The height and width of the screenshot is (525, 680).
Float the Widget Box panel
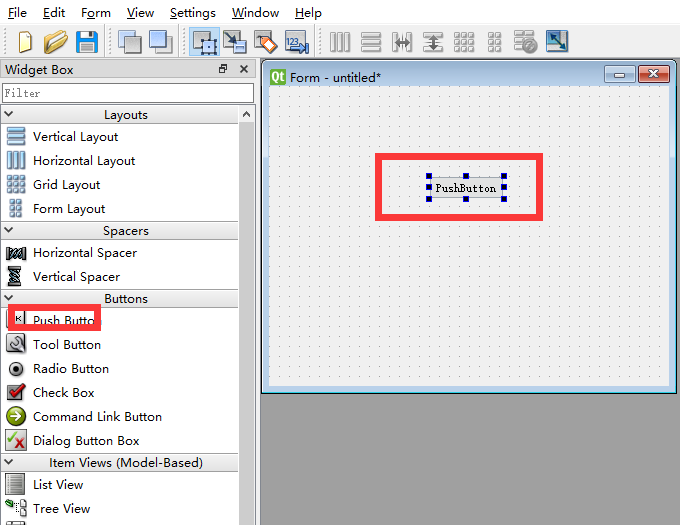[x=224, y=70]
